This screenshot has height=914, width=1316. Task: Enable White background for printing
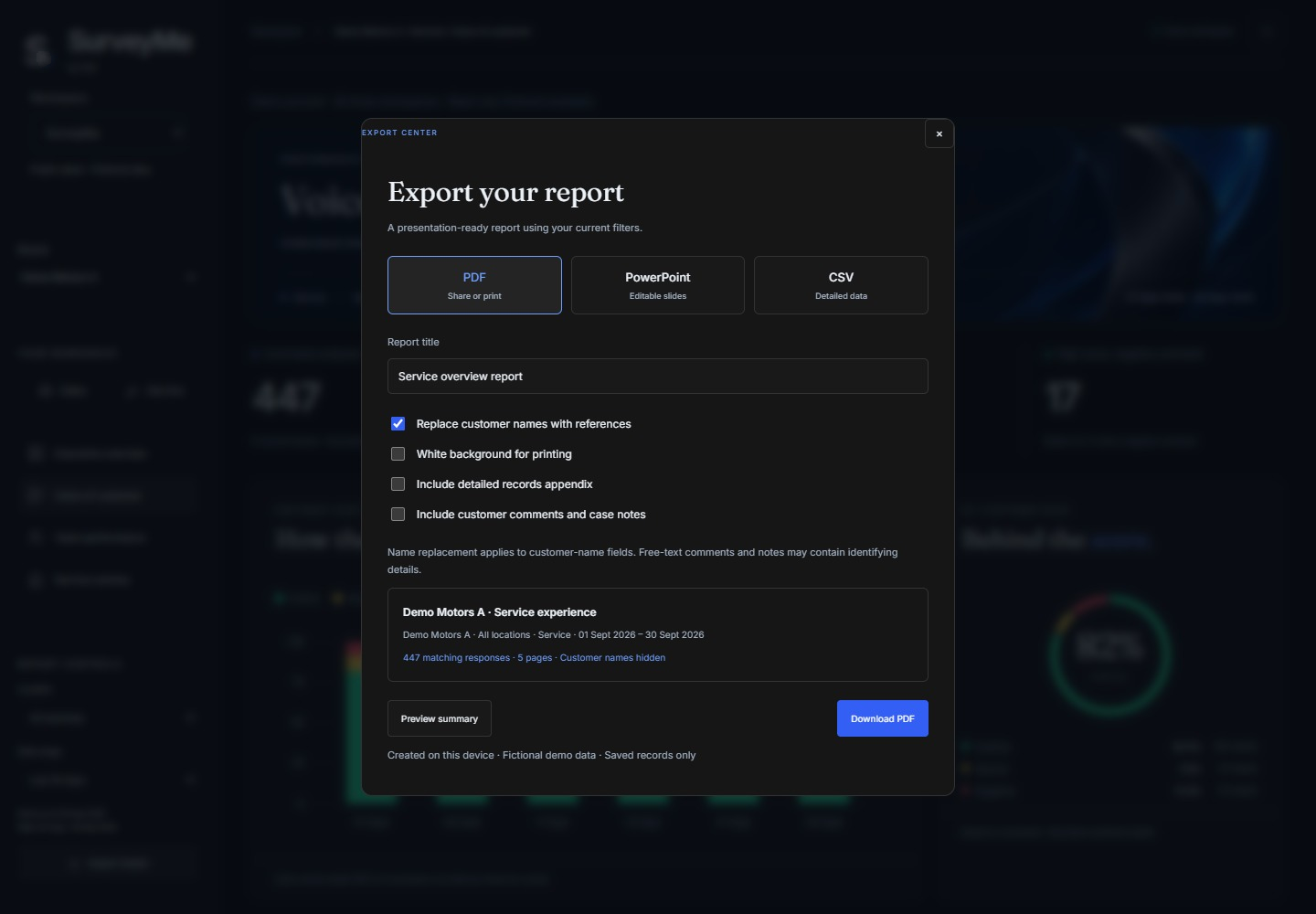click(398, 453)
